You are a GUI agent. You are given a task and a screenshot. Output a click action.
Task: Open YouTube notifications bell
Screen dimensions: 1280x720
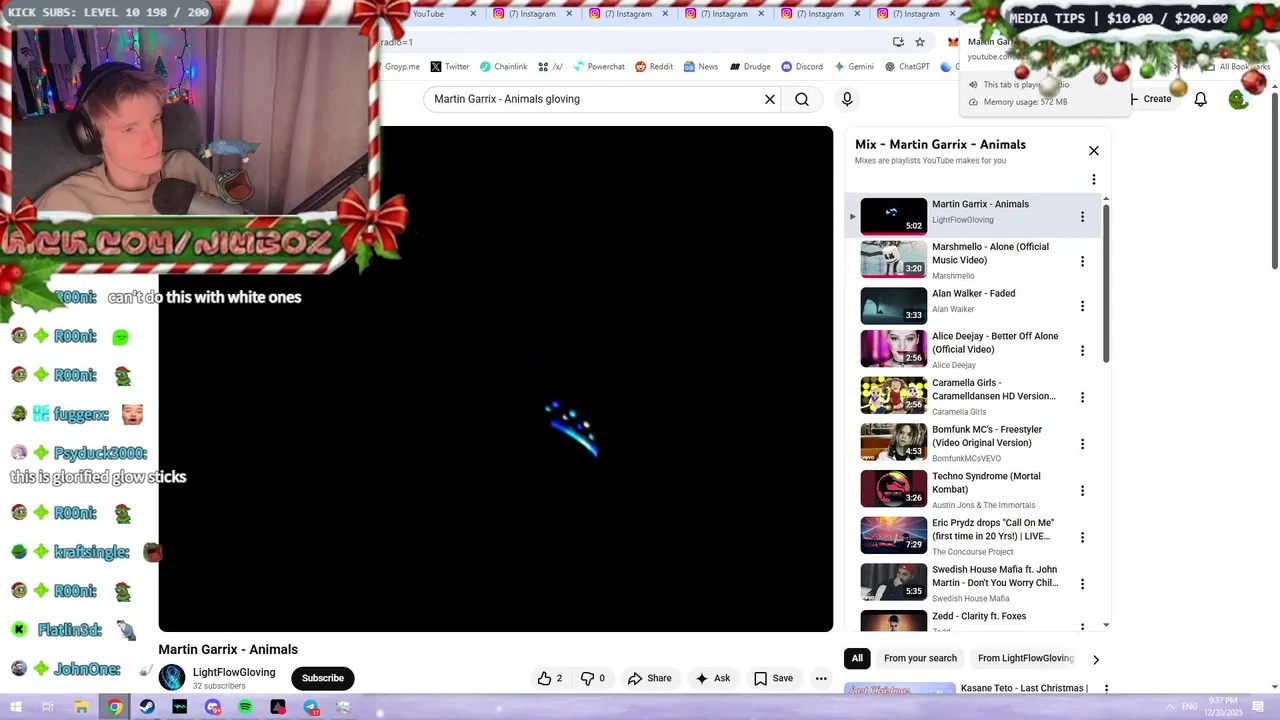click(x=1200, y=99)
